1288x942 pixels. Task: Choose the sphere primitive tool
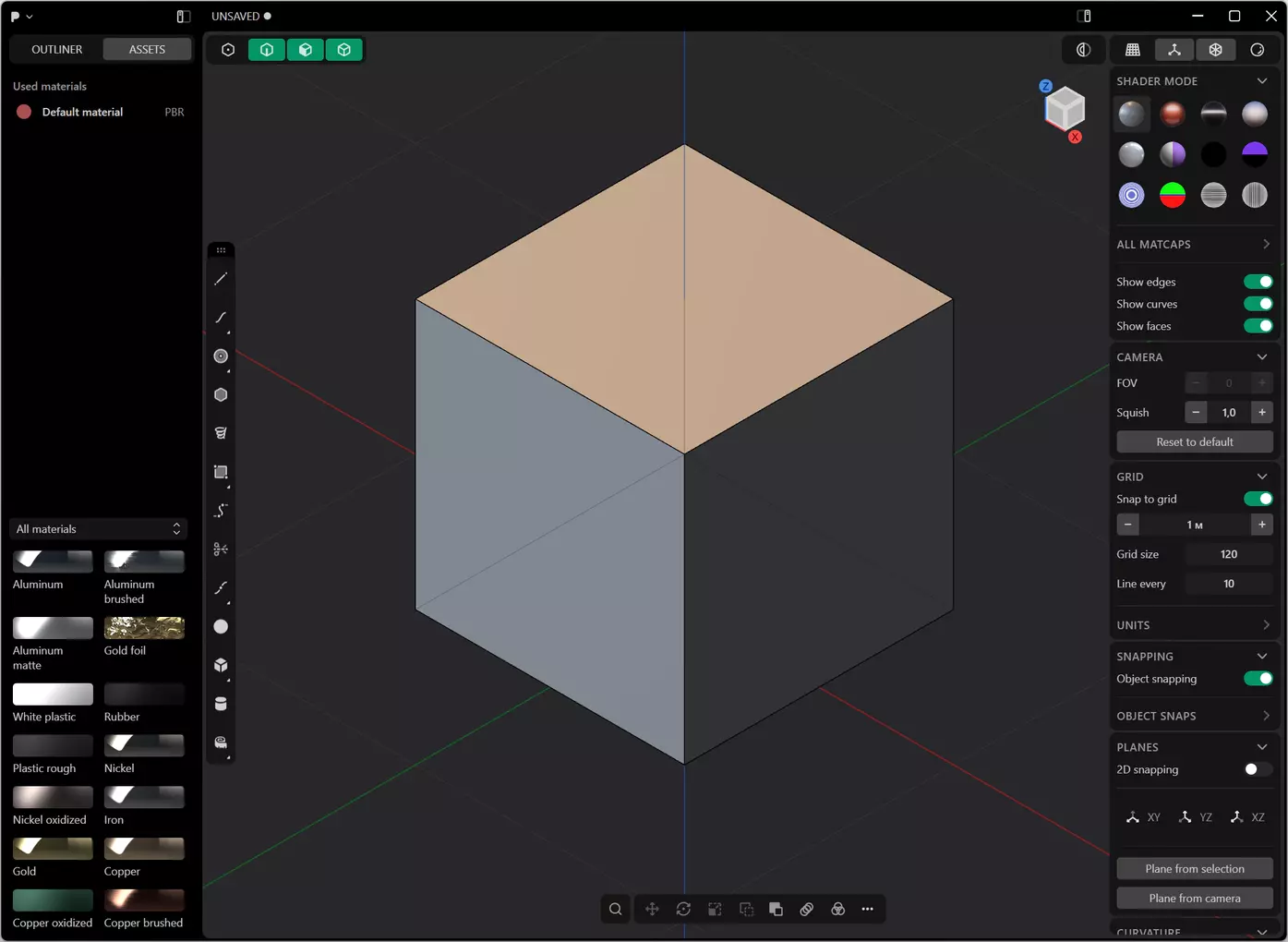[221, 627]
